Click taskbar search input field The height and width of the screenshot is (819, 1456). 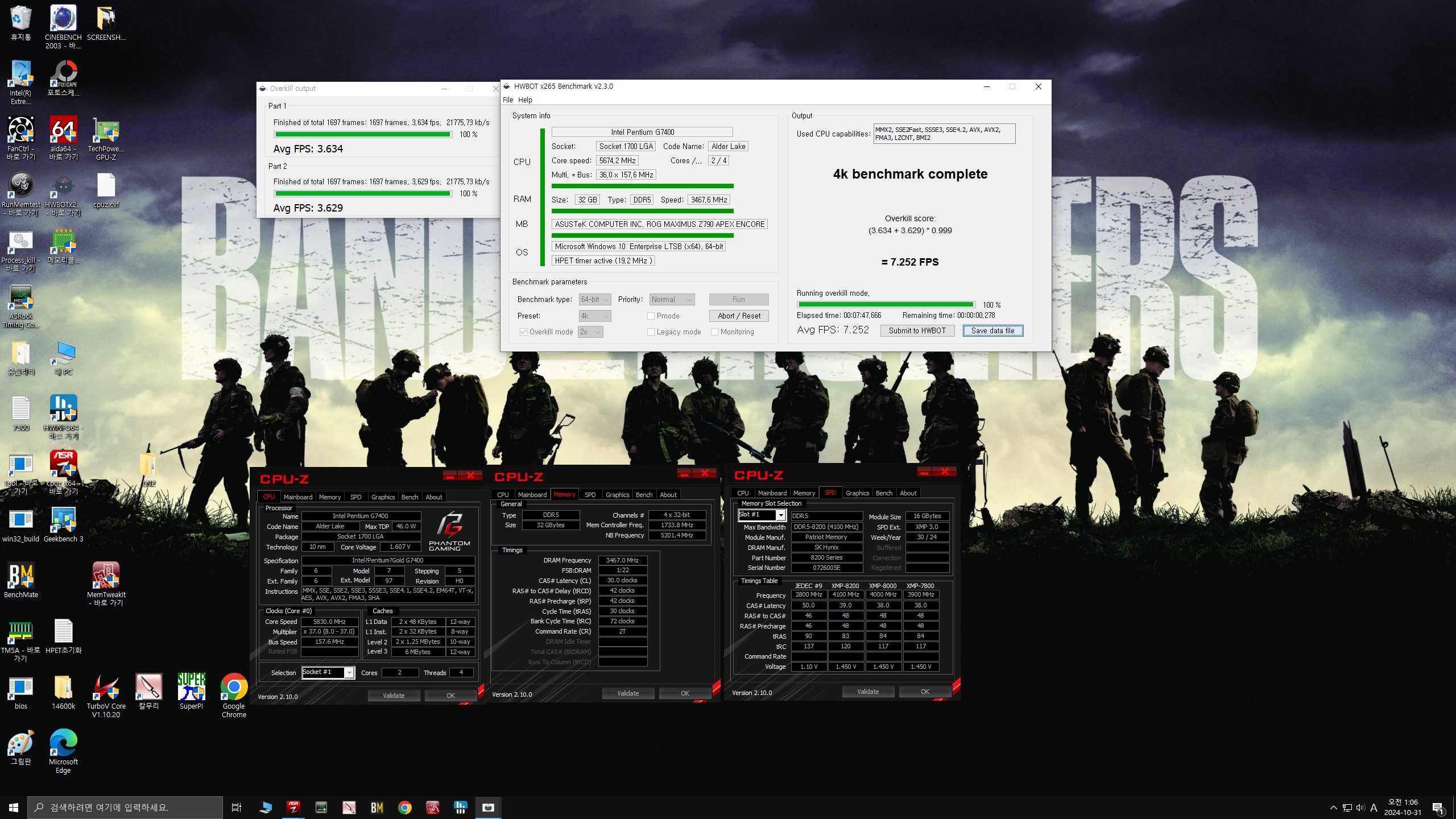125,807
